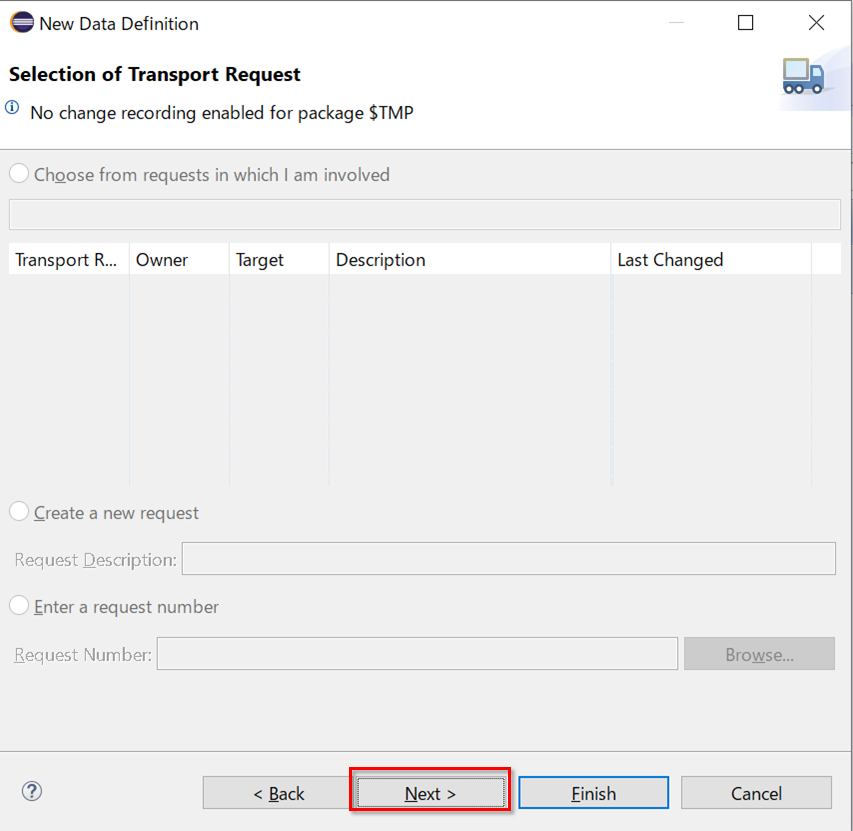Select 'Choose from requests in which I am involved'

click(18, 172)
